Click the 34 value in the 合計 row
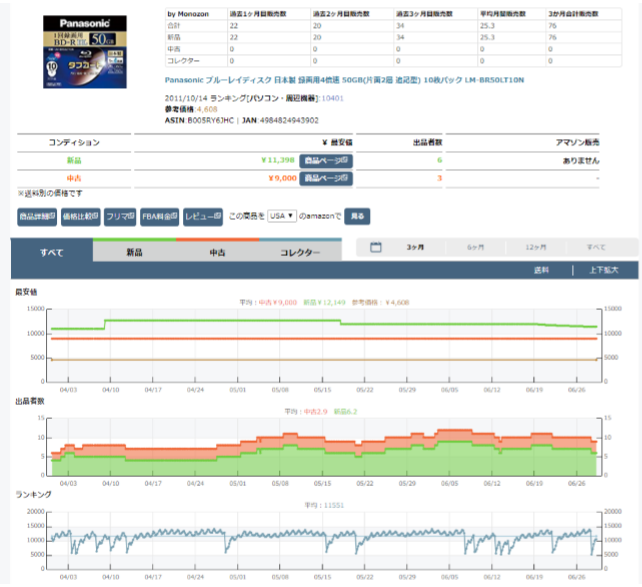Screen dimensions: 642x587 tap(400, 25)
